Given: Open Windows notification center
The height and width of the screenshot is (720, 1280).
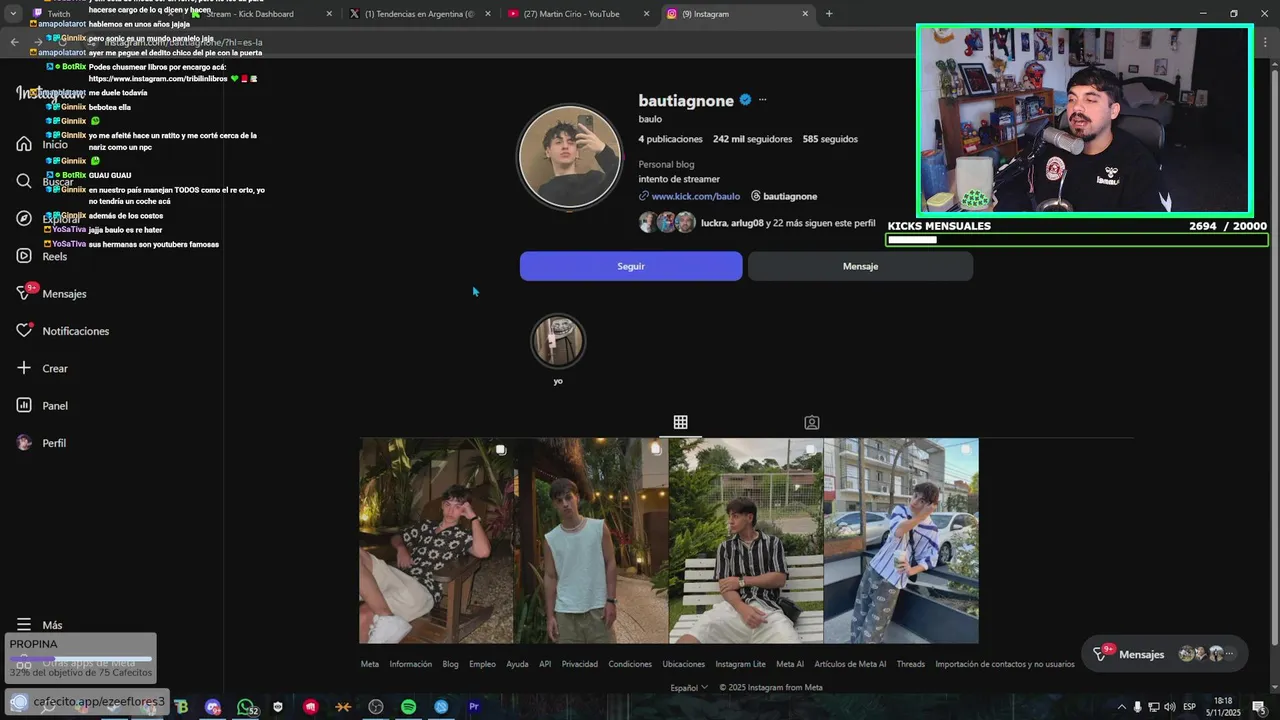Looking at the screenshot, I should pos(1258,707).
